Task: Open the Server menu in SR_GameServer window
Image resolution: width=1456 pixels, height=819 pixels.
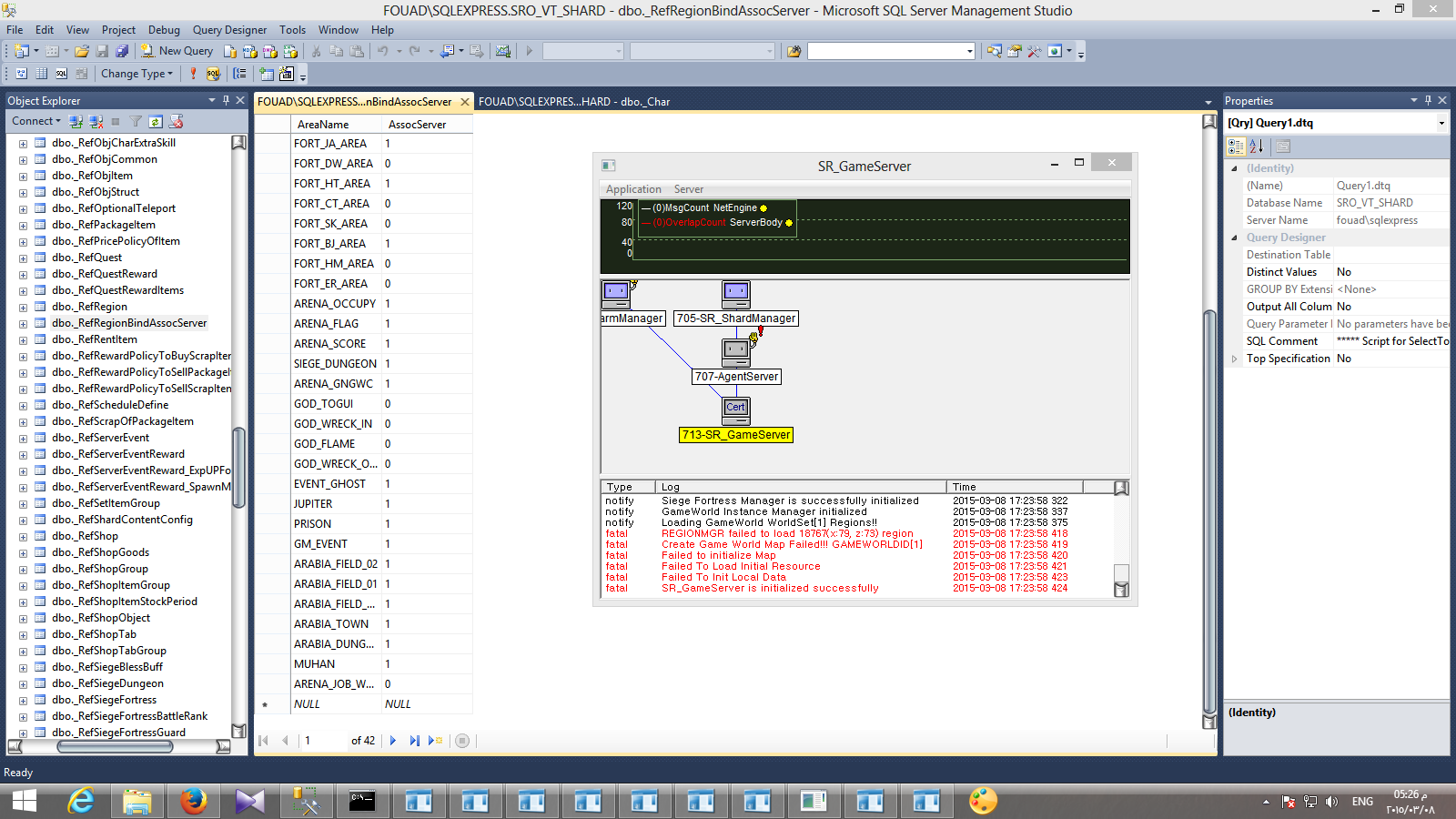Action: point(688,189)
